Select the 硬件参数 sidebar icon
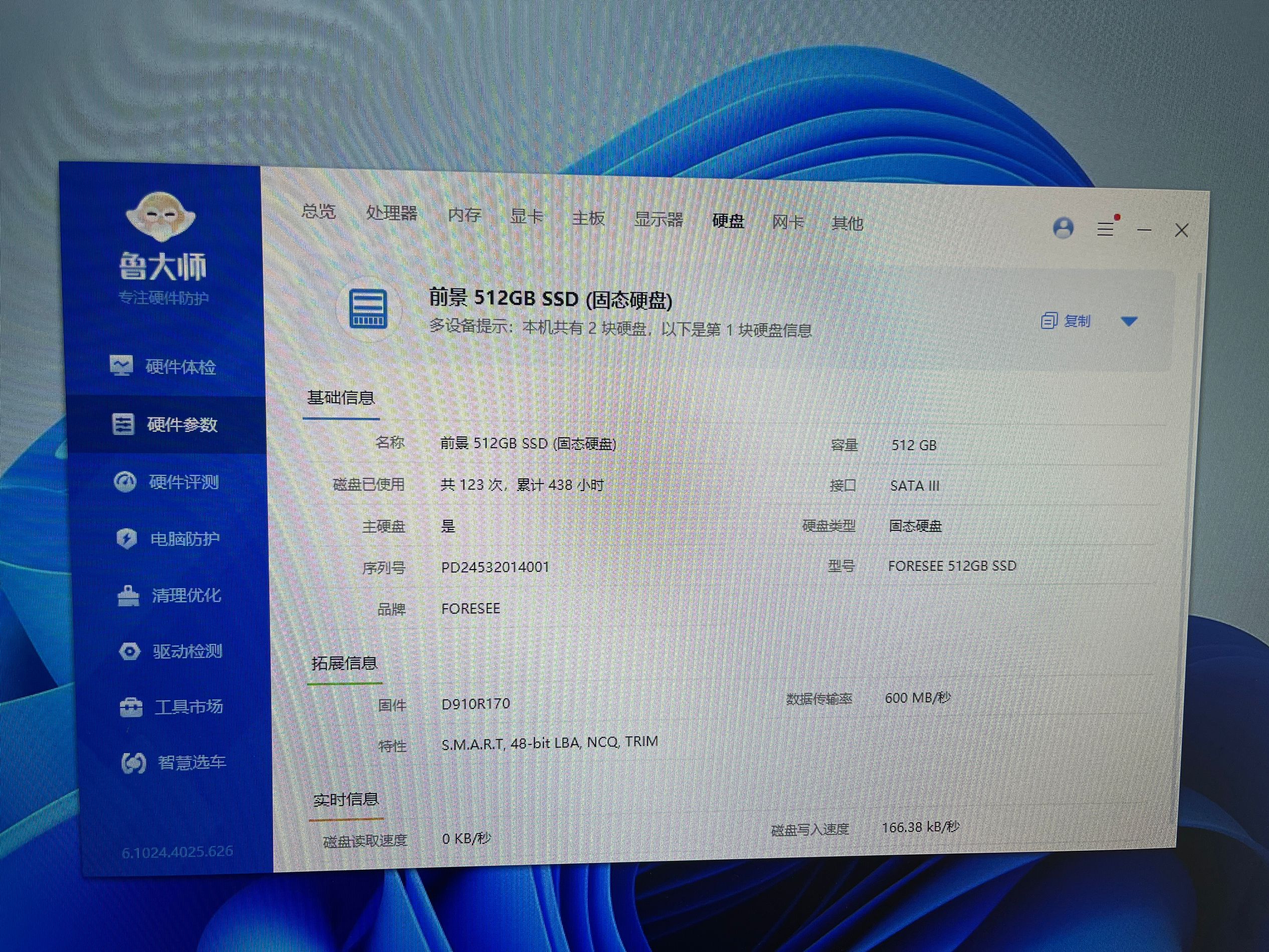The image size is (1269, 952). pyautogui.click(x=123, y=424)
